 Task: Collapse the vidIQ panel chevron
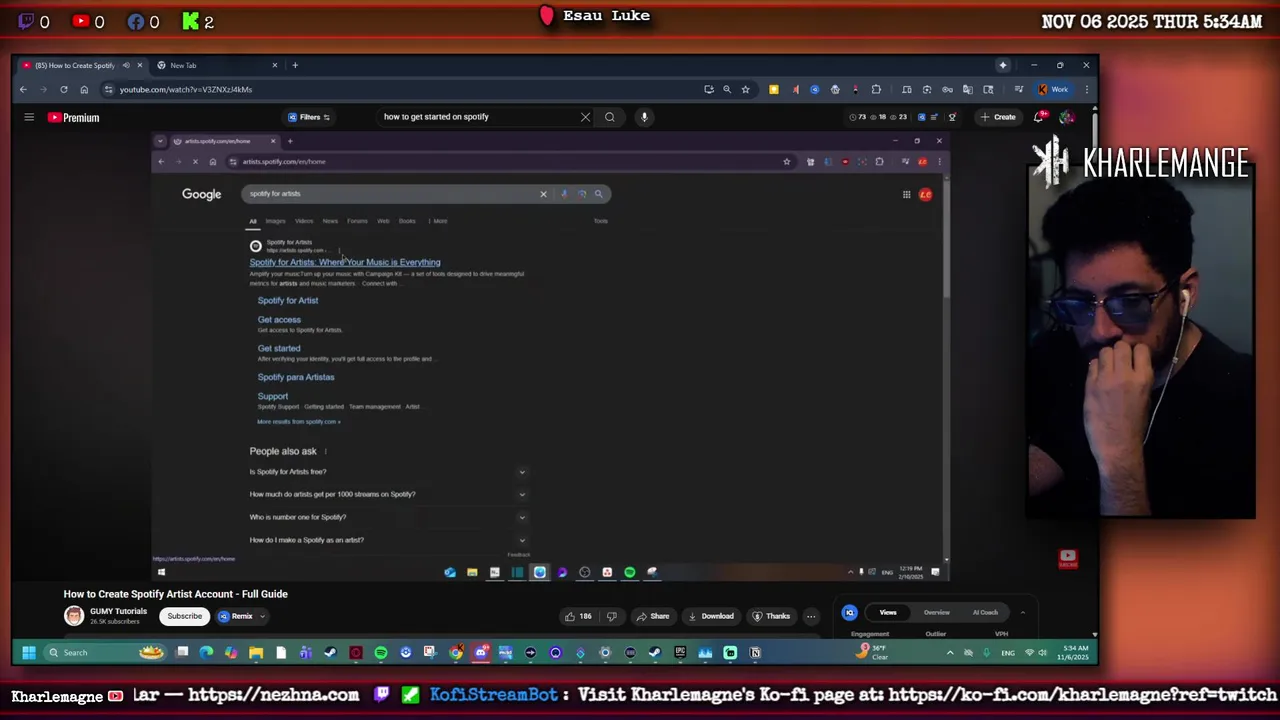tap(1022, 612)
